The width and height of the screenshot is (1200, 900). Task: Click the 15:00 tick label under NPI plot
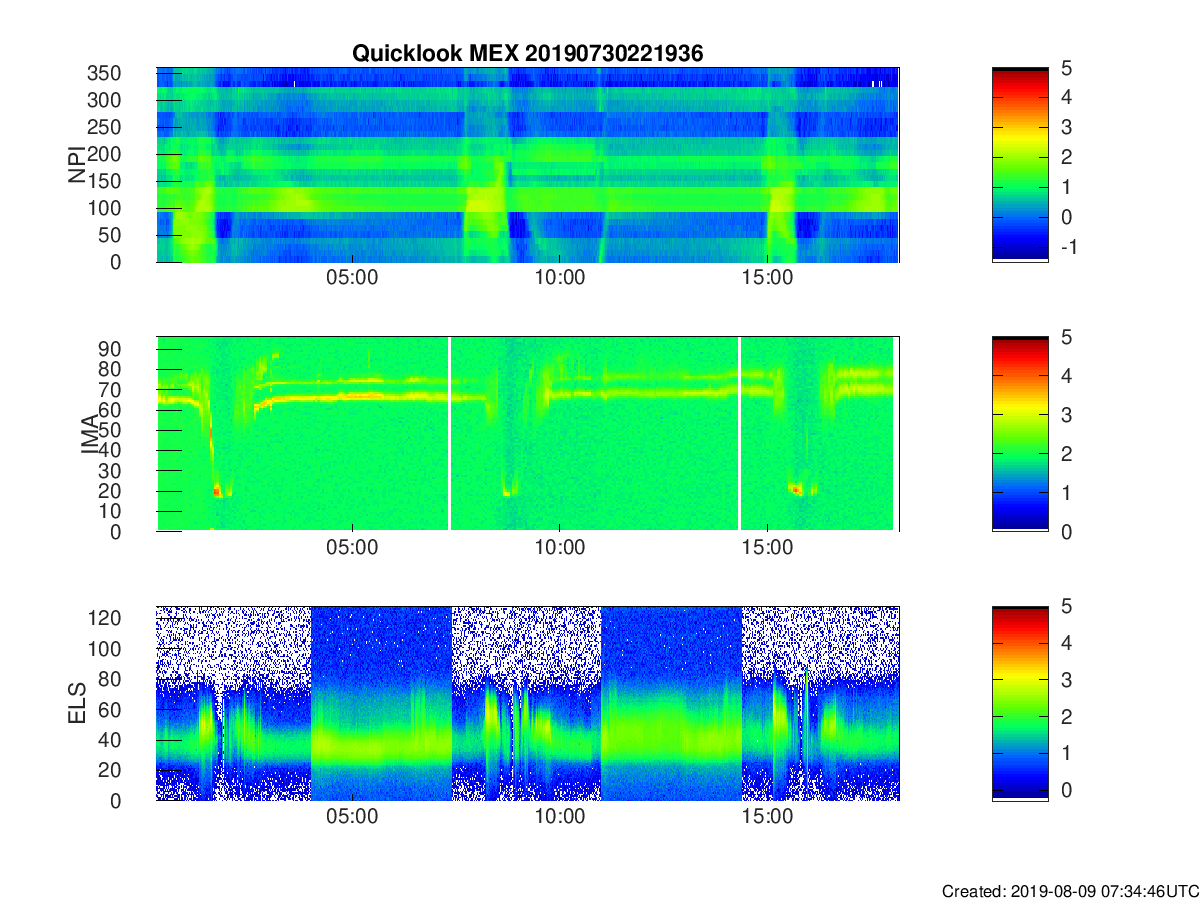pyautogui.click(x=766, y=279)
